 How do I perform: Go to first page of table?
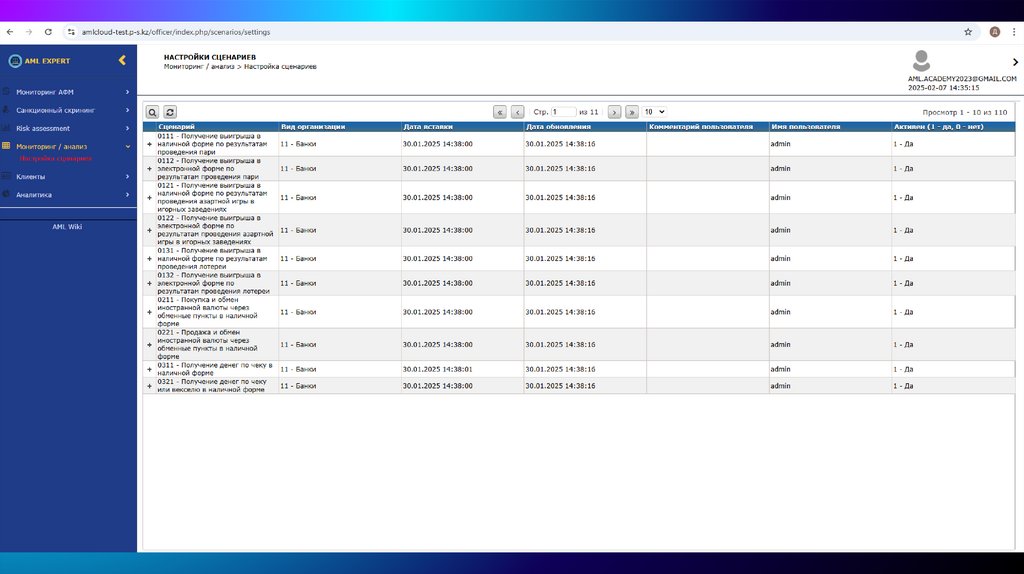pos(500,112)
